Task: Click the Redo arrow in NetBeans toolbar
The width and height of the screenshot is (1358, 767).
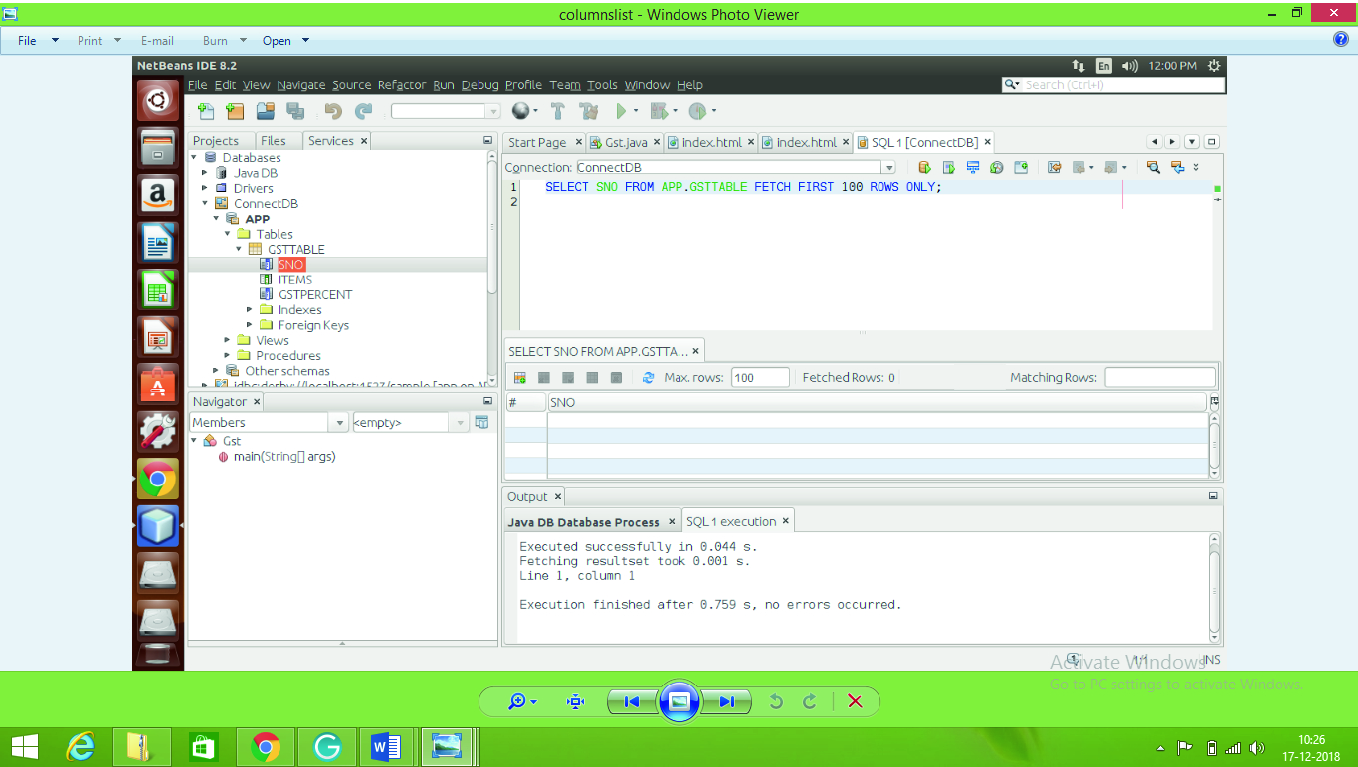Action: (364, 111)
